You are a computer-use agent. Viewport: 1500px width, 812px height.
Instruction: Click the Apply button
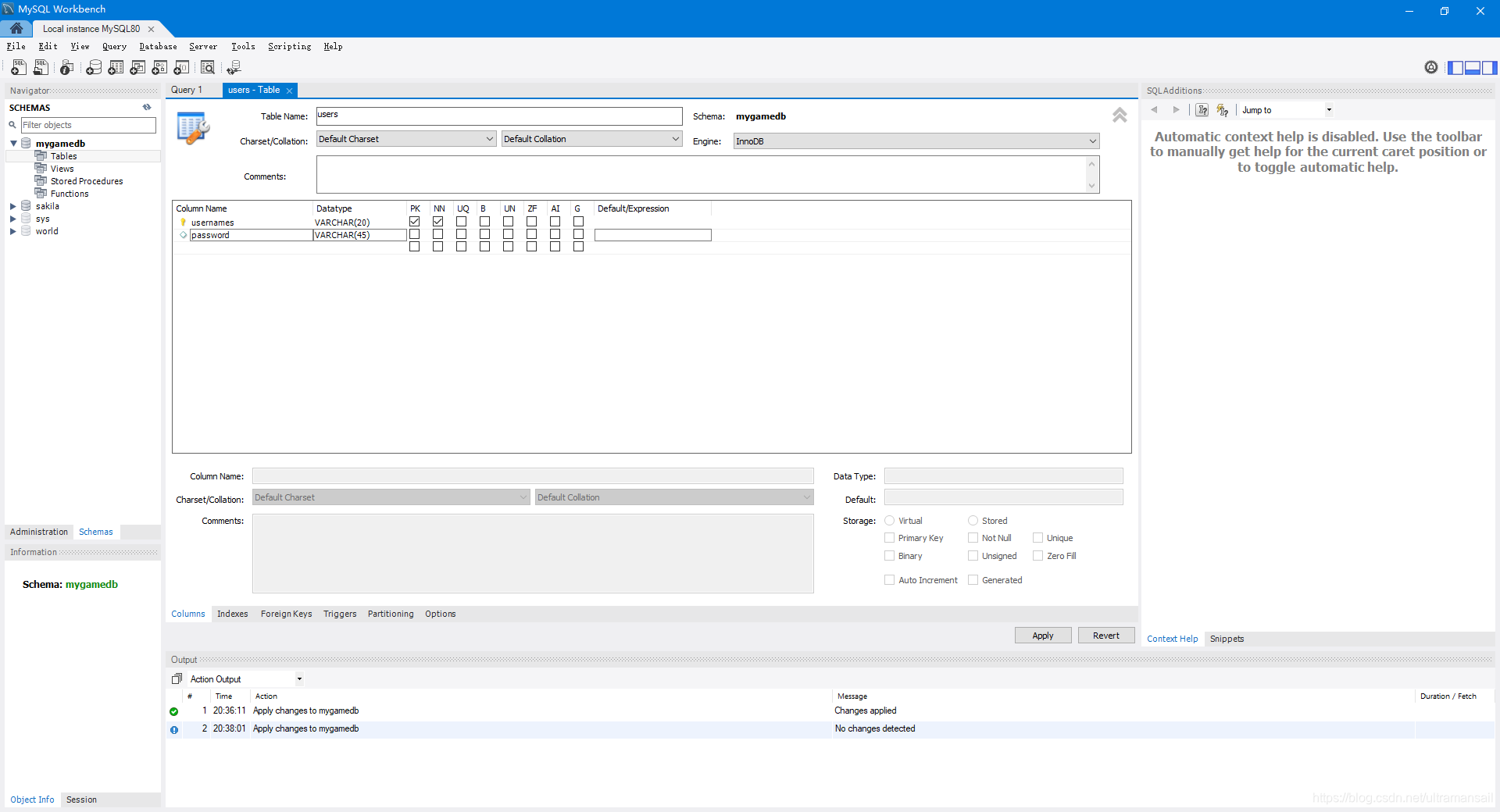1043,636
